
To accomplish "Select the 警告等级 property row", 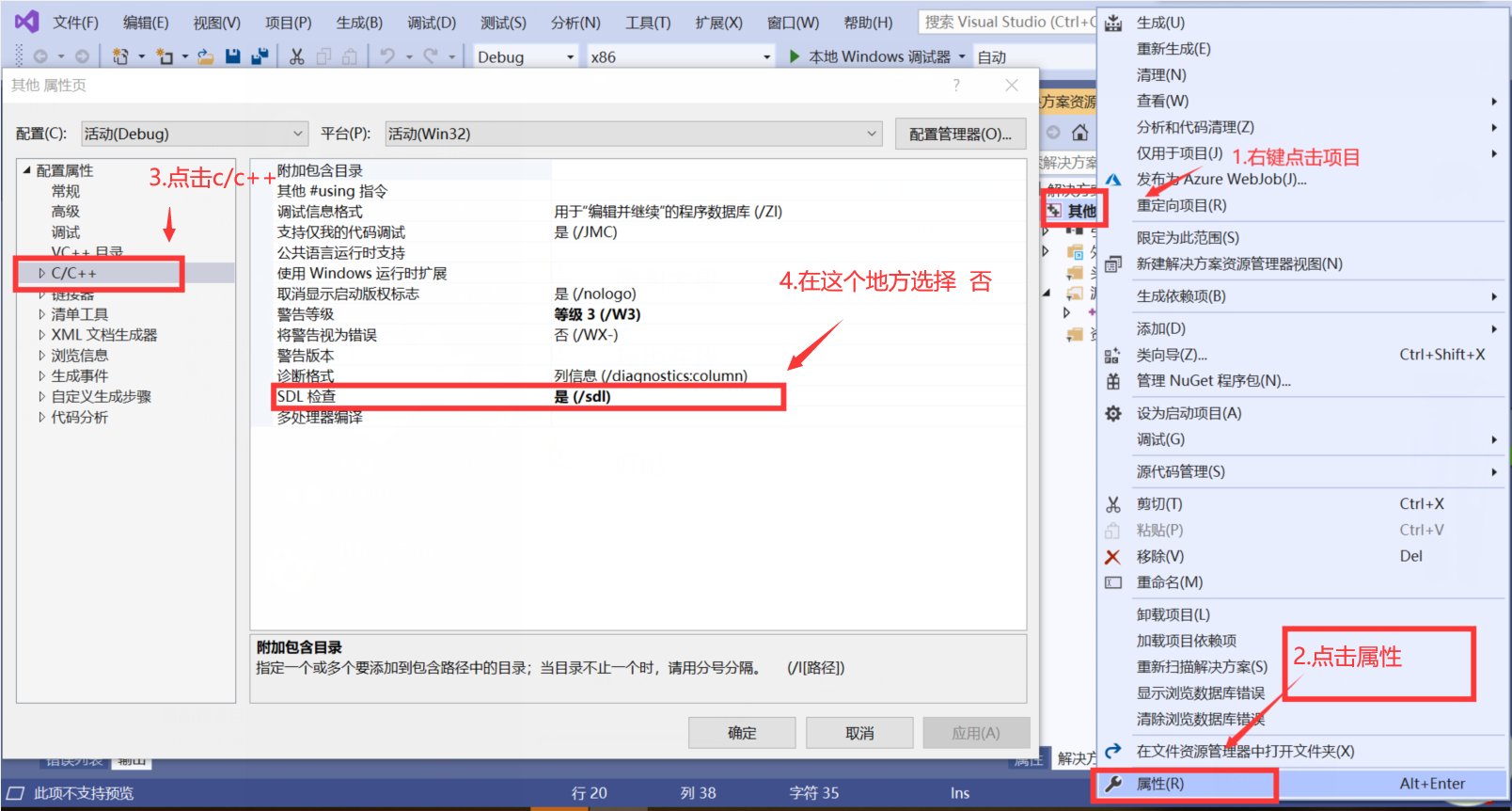I will 638,314.
